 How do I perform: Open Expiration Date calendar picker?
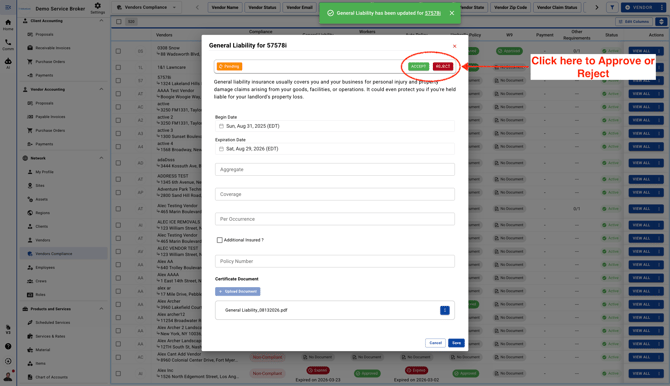pos(221,149)
